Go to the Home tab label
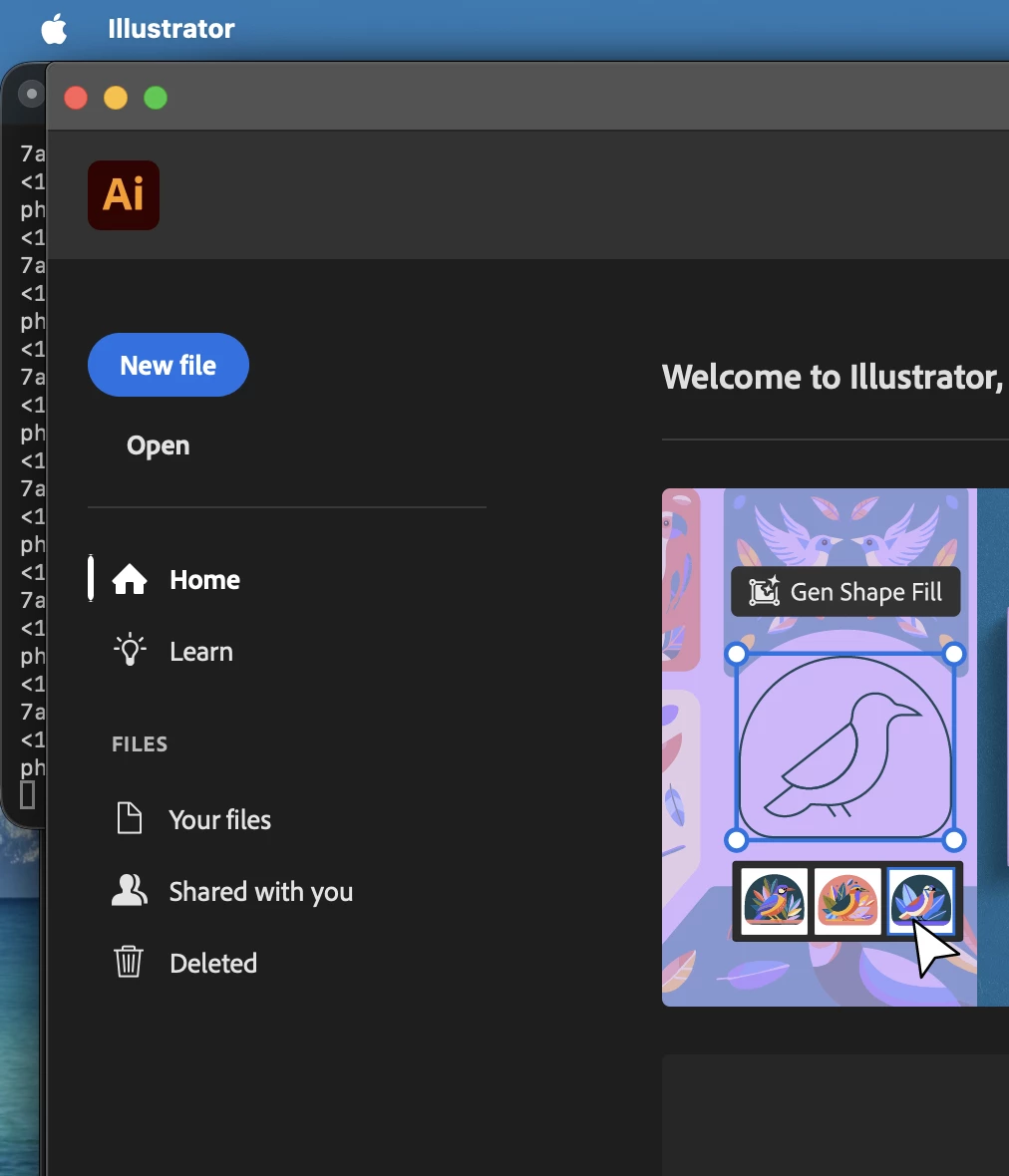The width and height of the screenshot is (1009, 1176). (204, 580)
